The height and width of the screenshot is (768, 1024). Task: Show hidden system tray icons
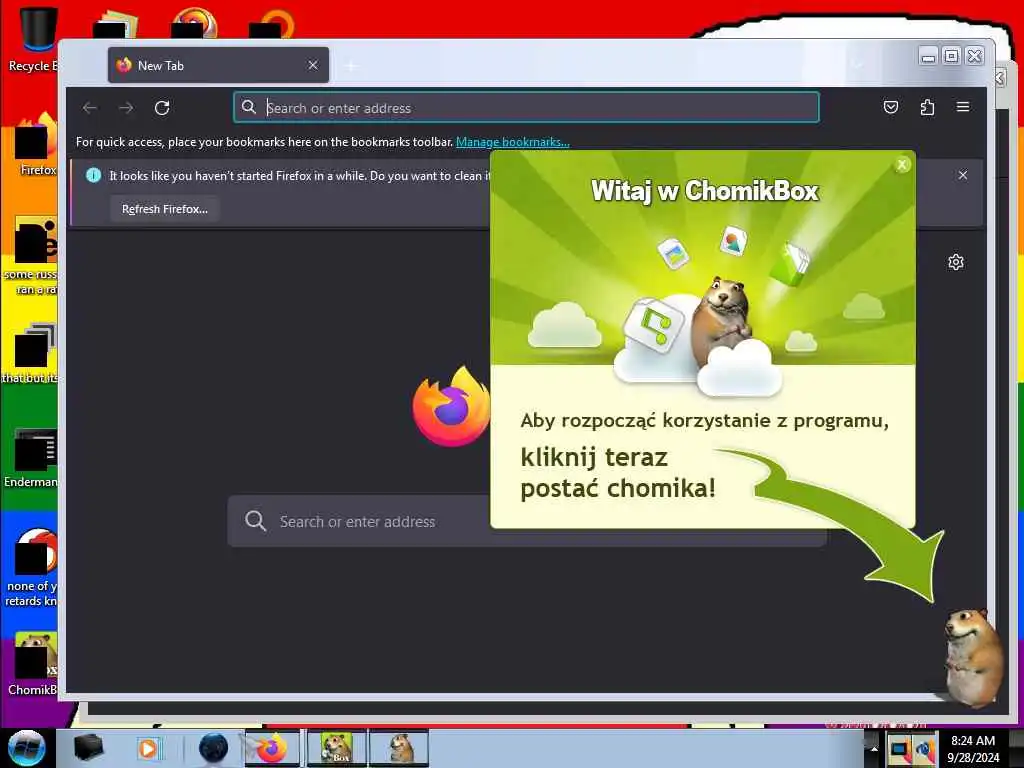coord(874,748)
